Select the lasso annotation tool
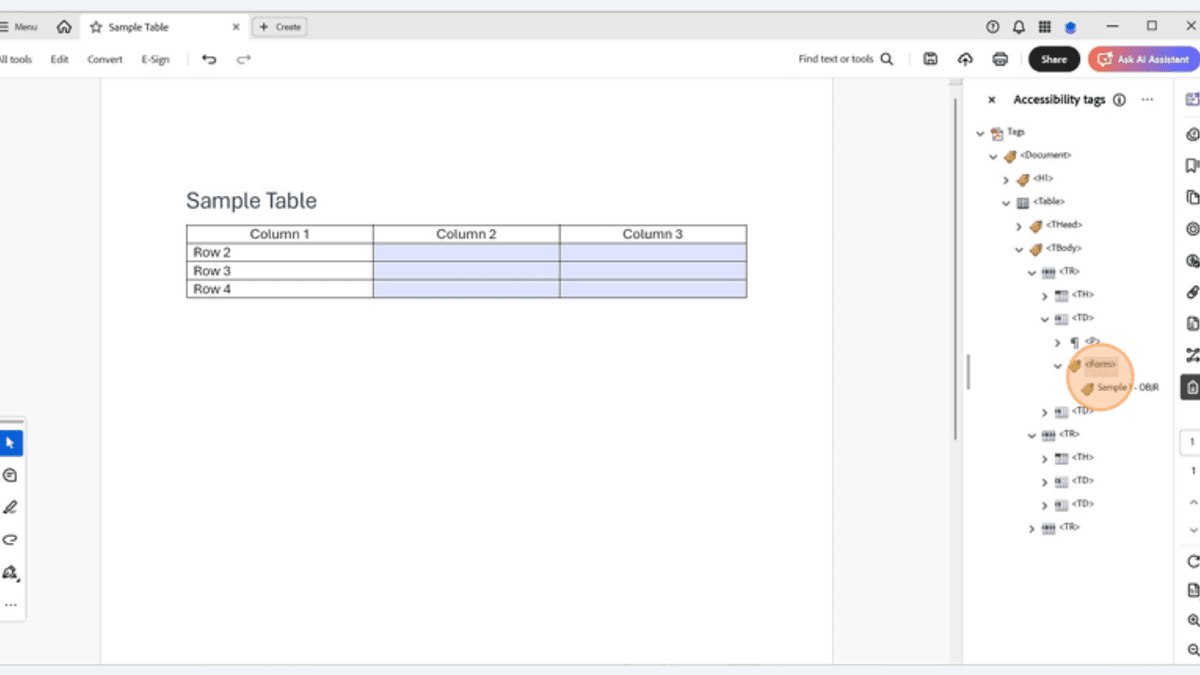Screen dimensions: 1200x675 11,539
